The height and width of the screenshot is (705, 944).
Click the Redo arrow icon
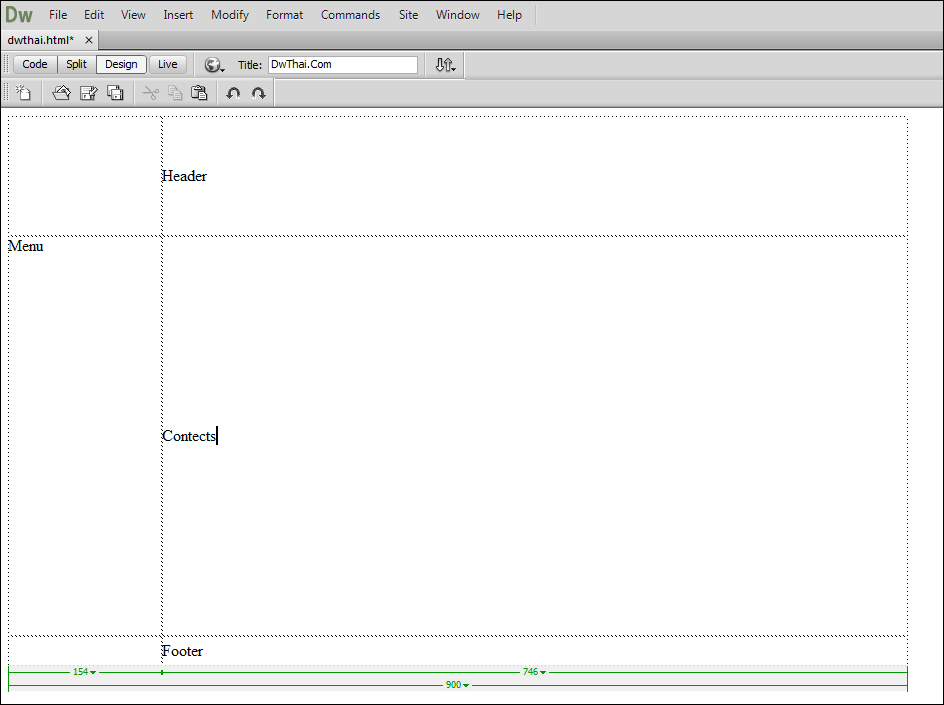point(259,93)
